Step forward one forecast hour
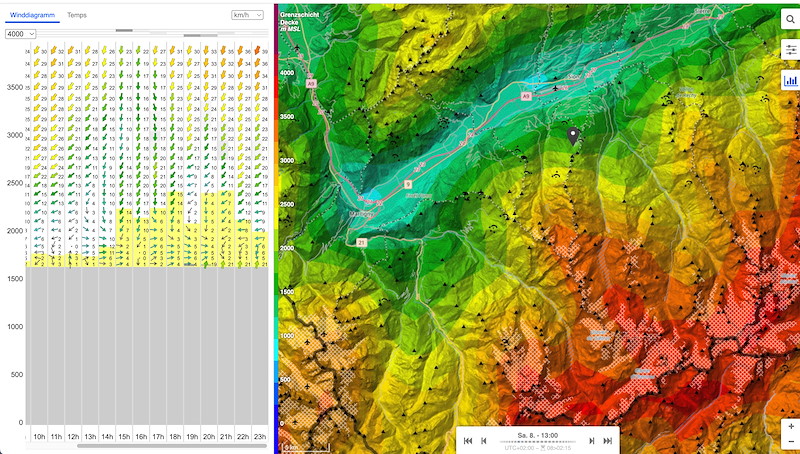 [x=590, y=440]
